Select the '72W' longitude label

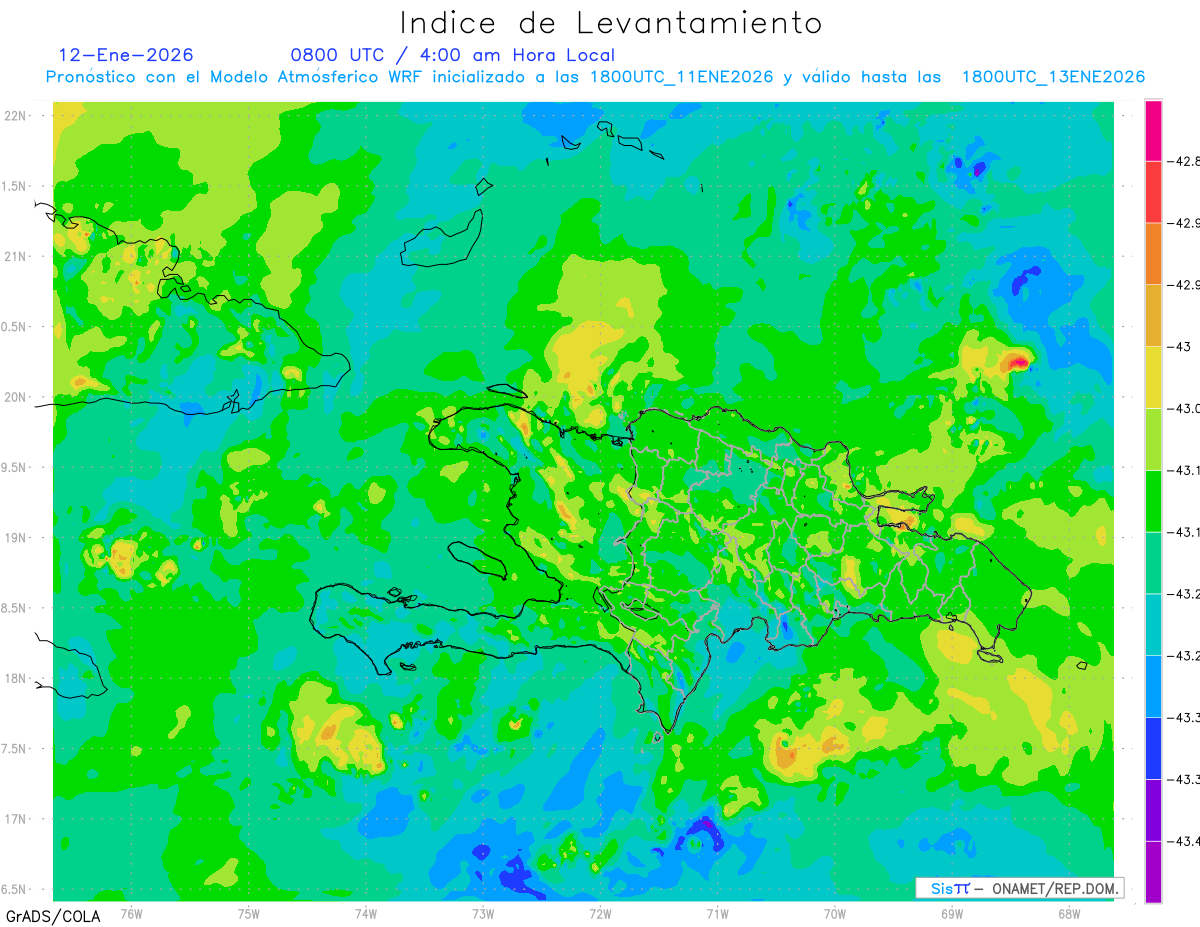[600, 912]
